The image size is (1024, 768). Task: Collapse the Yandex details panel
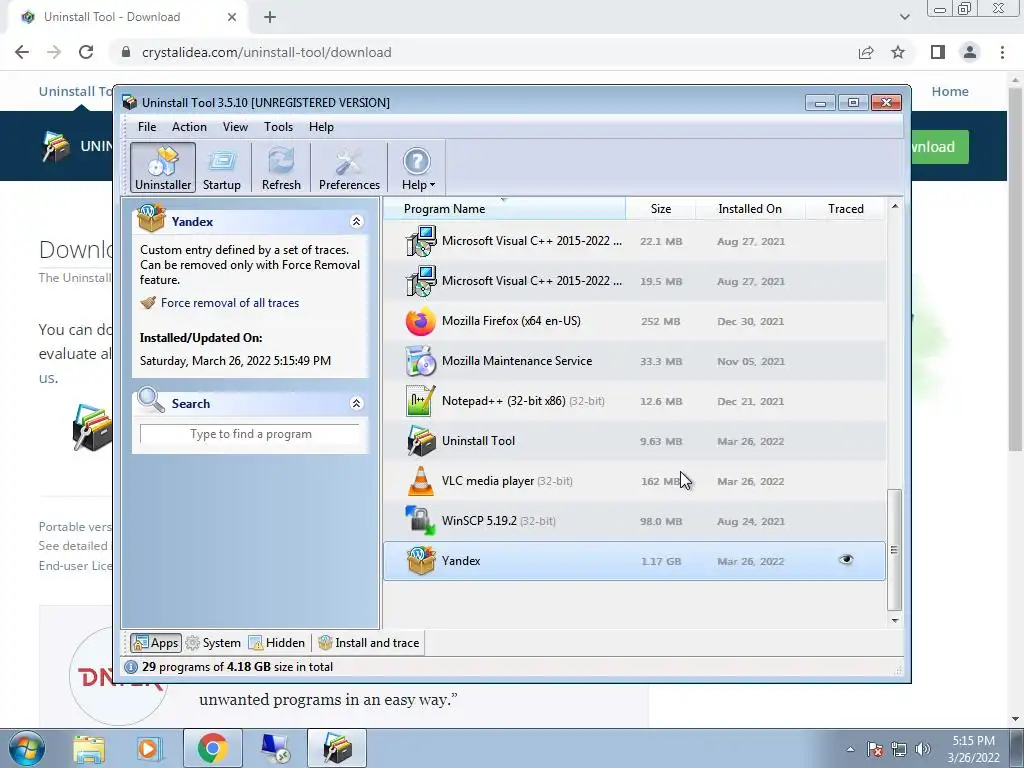[357, 221]
